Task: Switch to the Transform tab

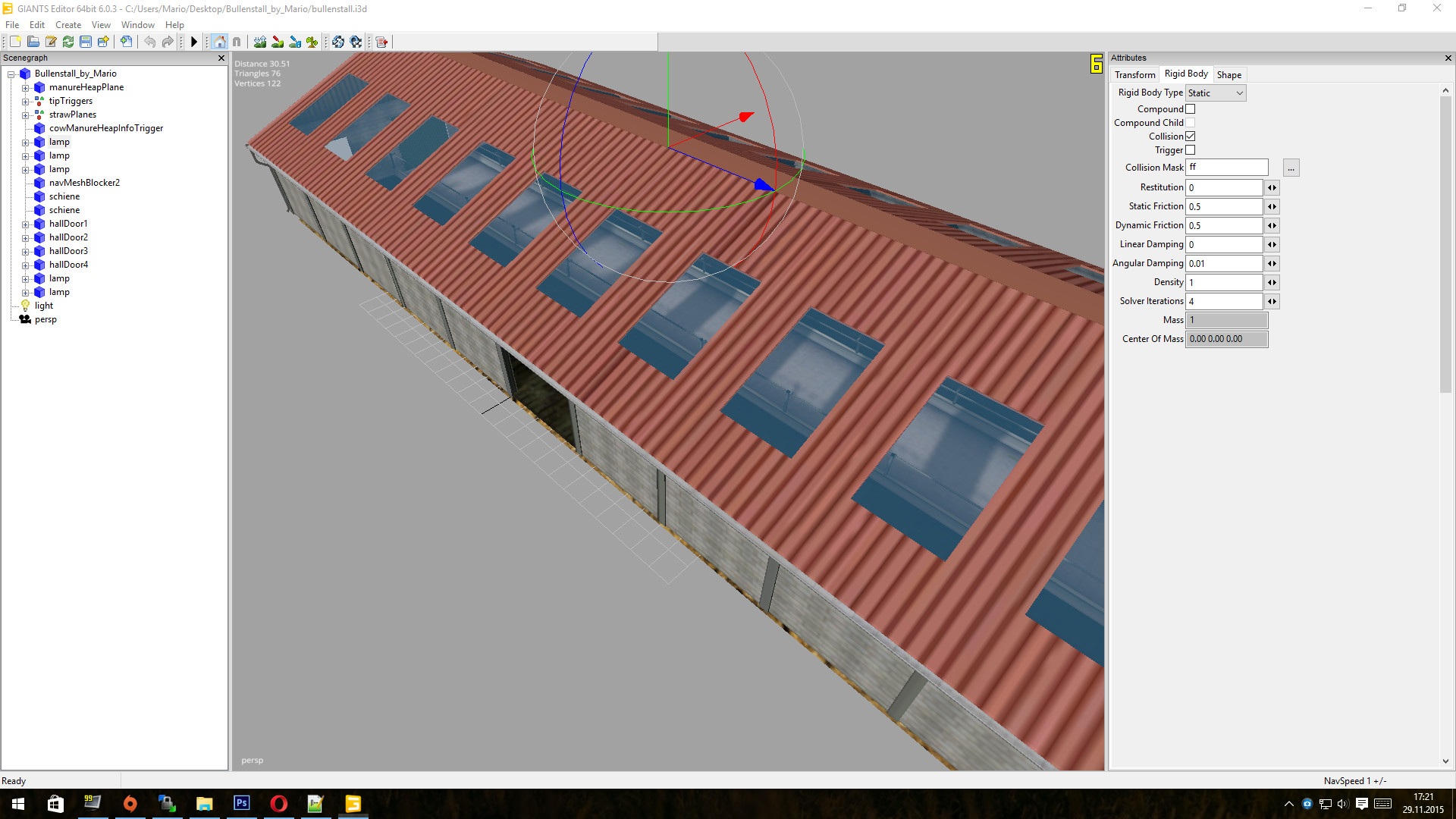Action: [1134, 74]
